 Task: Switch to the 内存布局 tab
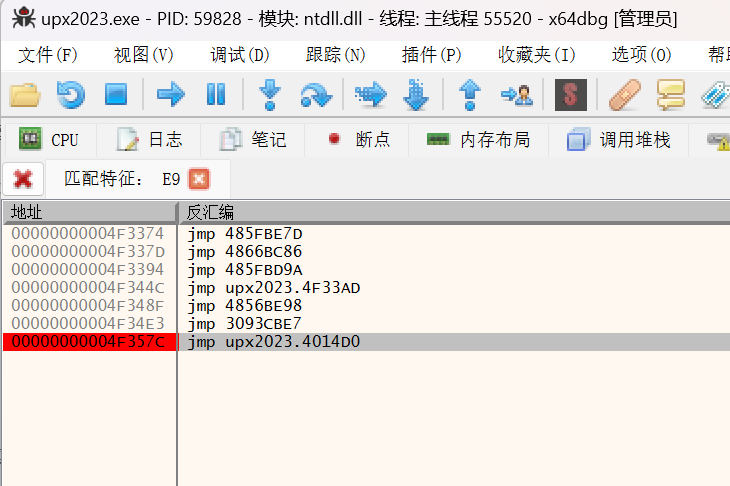click(x=478, y=140)
